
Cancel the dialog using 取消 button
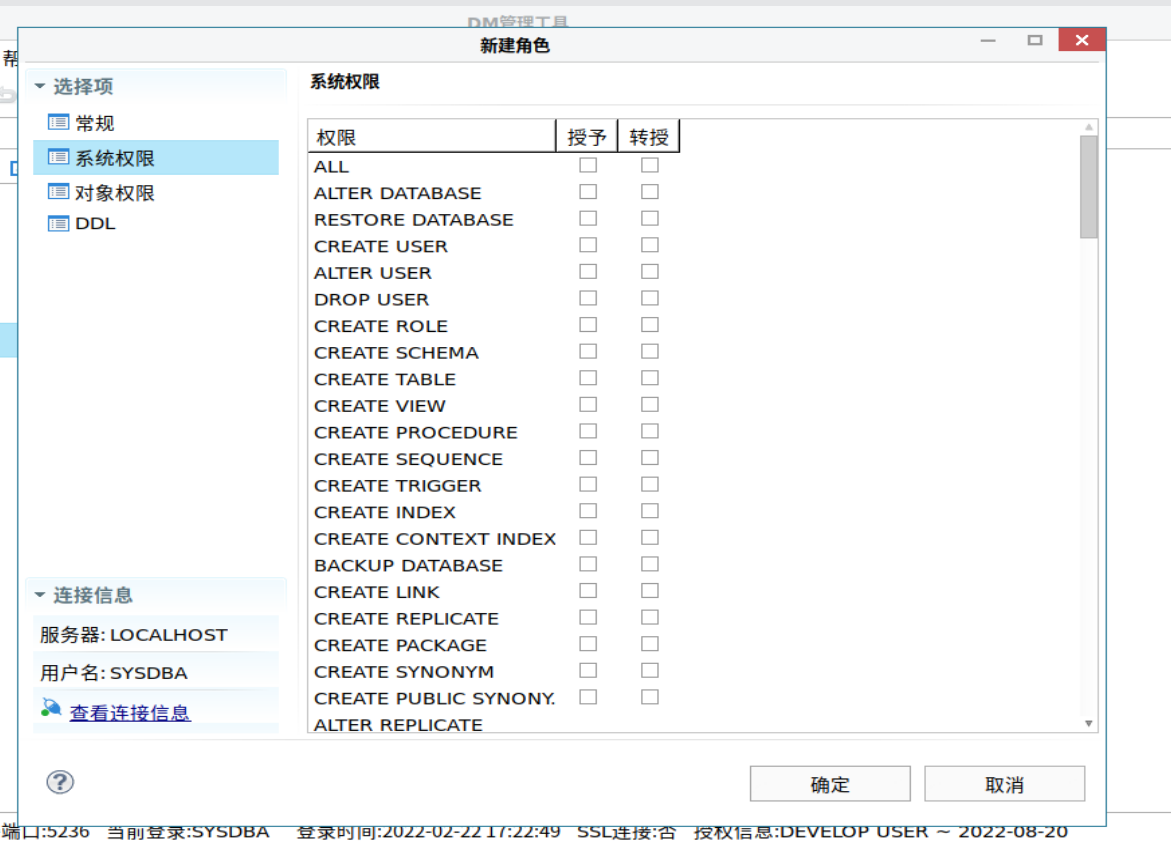click(x=1004, y=783)
